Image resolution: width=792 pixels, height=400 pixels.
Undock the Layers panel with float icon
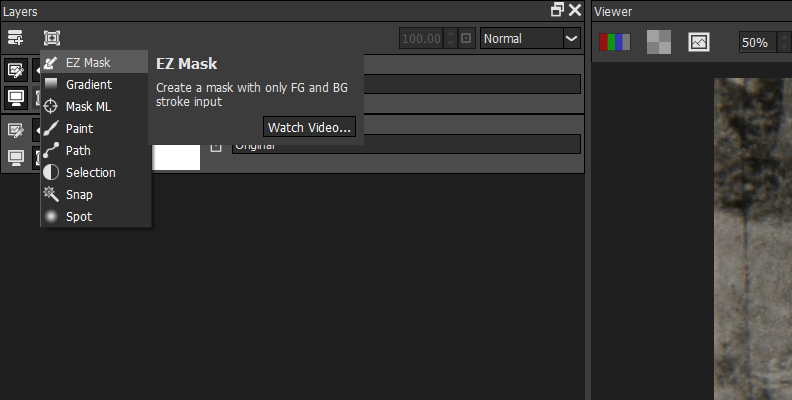point(557,10)
